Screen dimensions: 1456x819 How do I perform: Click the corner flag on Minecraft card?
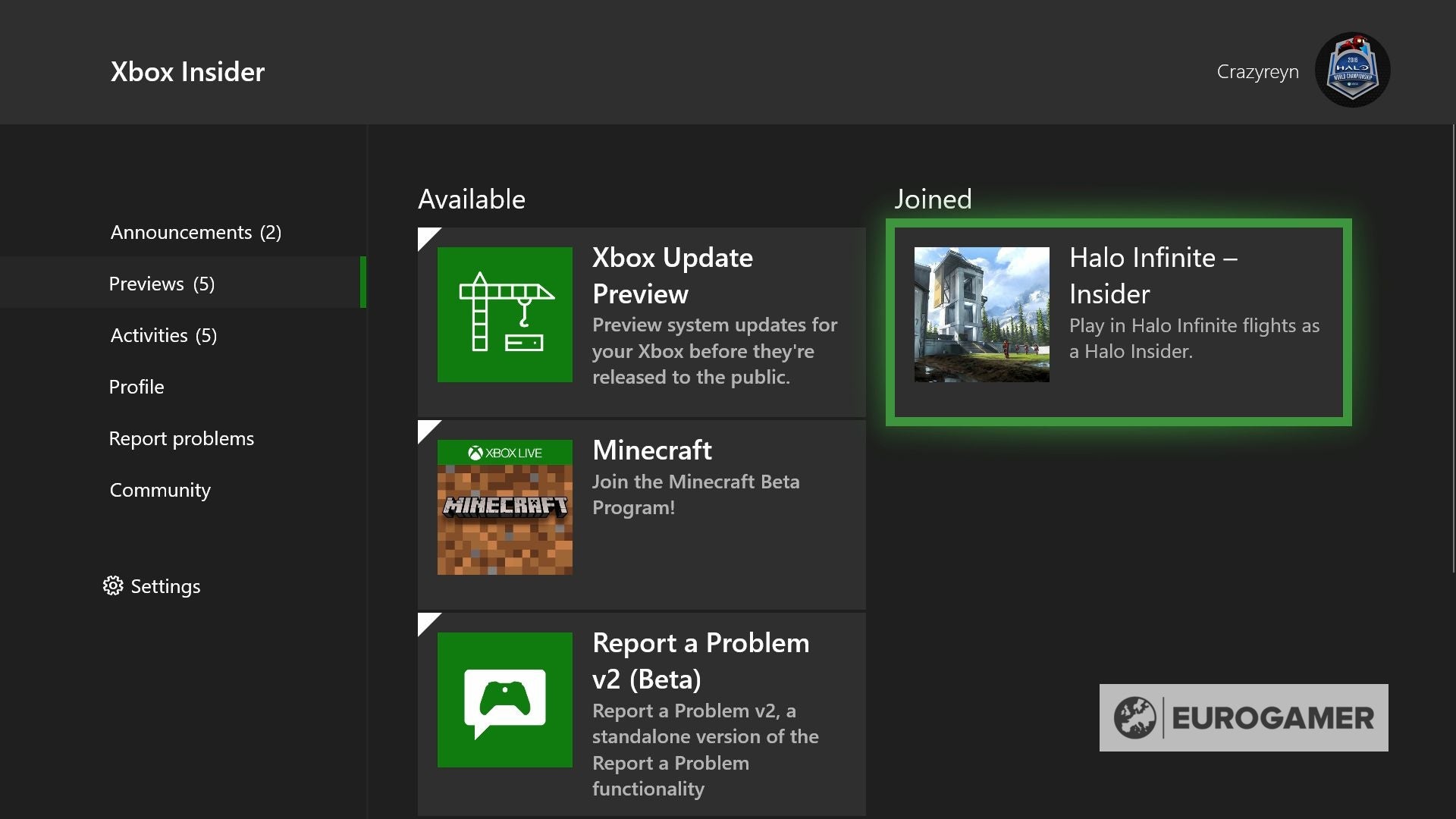coord(426,428)
